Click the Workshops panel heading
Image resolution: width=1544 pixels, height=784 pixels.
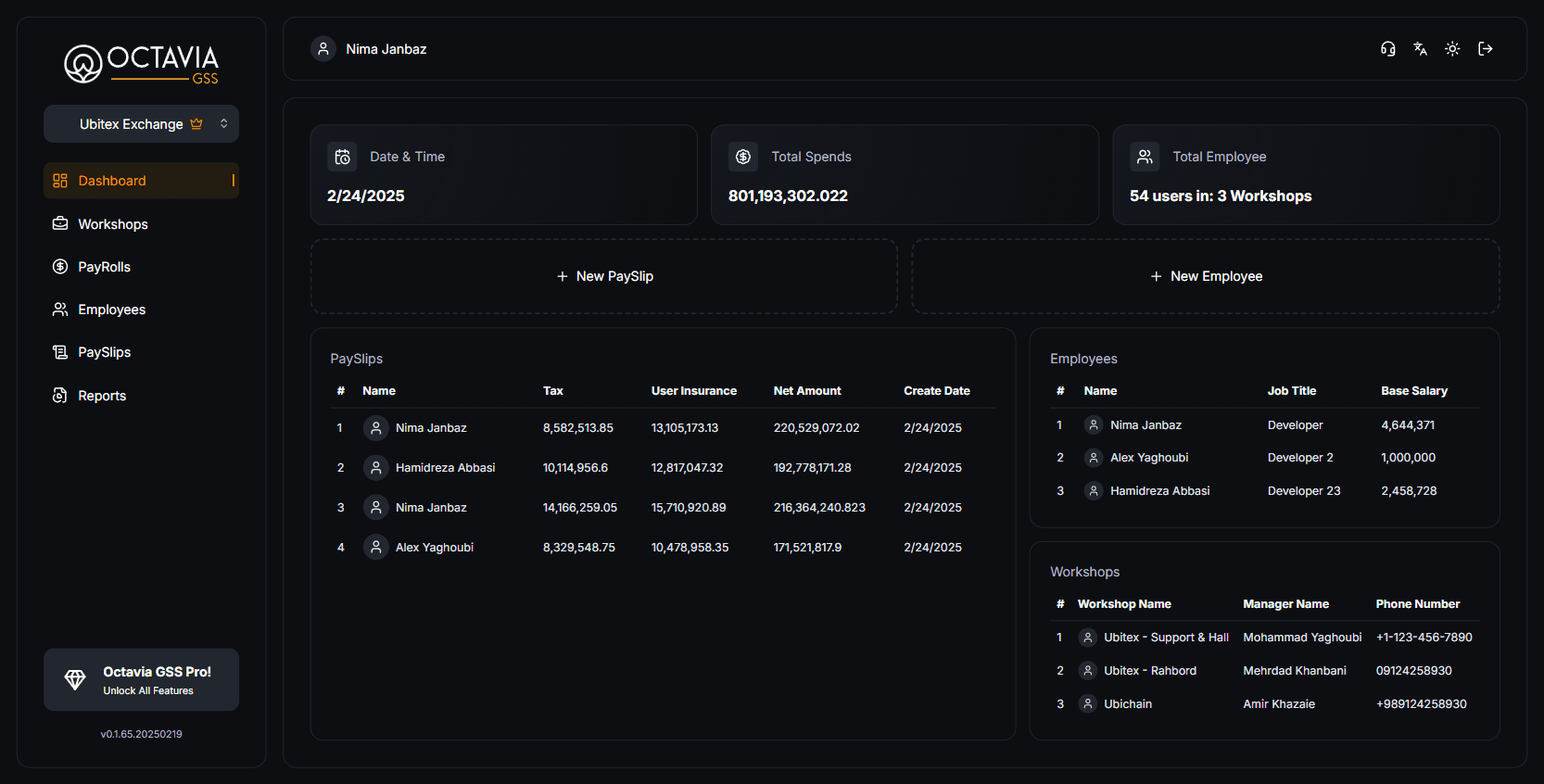click(x=1084, y=572)
